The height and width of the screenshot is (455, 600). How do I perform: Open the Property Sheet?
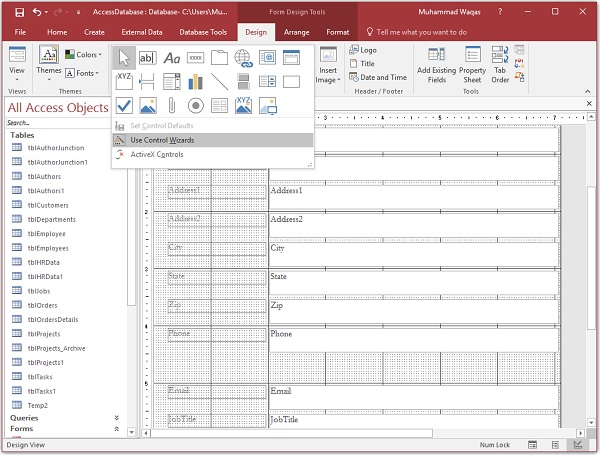pyautogui.click(x=472, y=66)
